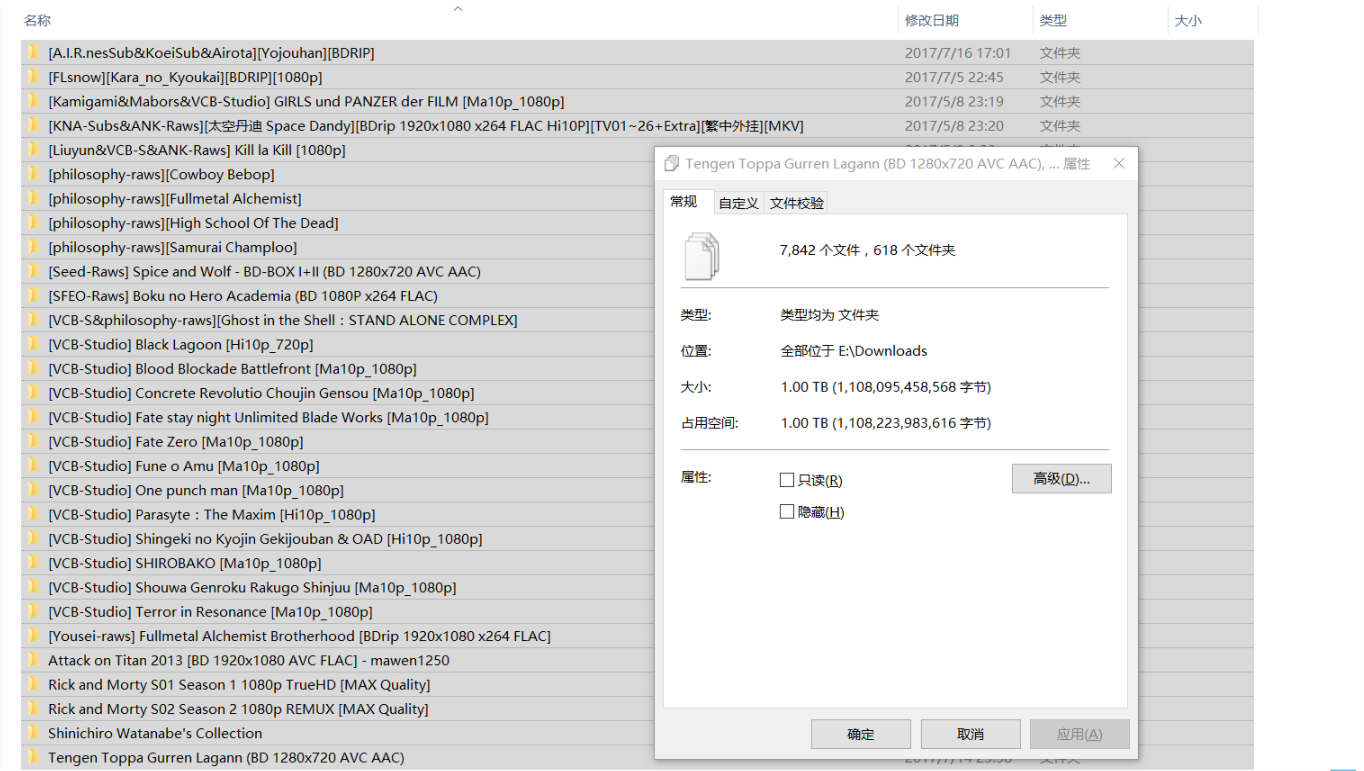Click the sort arrow above 名称 column
Viewport: 1364px width, 771px height.
[458, 8]
